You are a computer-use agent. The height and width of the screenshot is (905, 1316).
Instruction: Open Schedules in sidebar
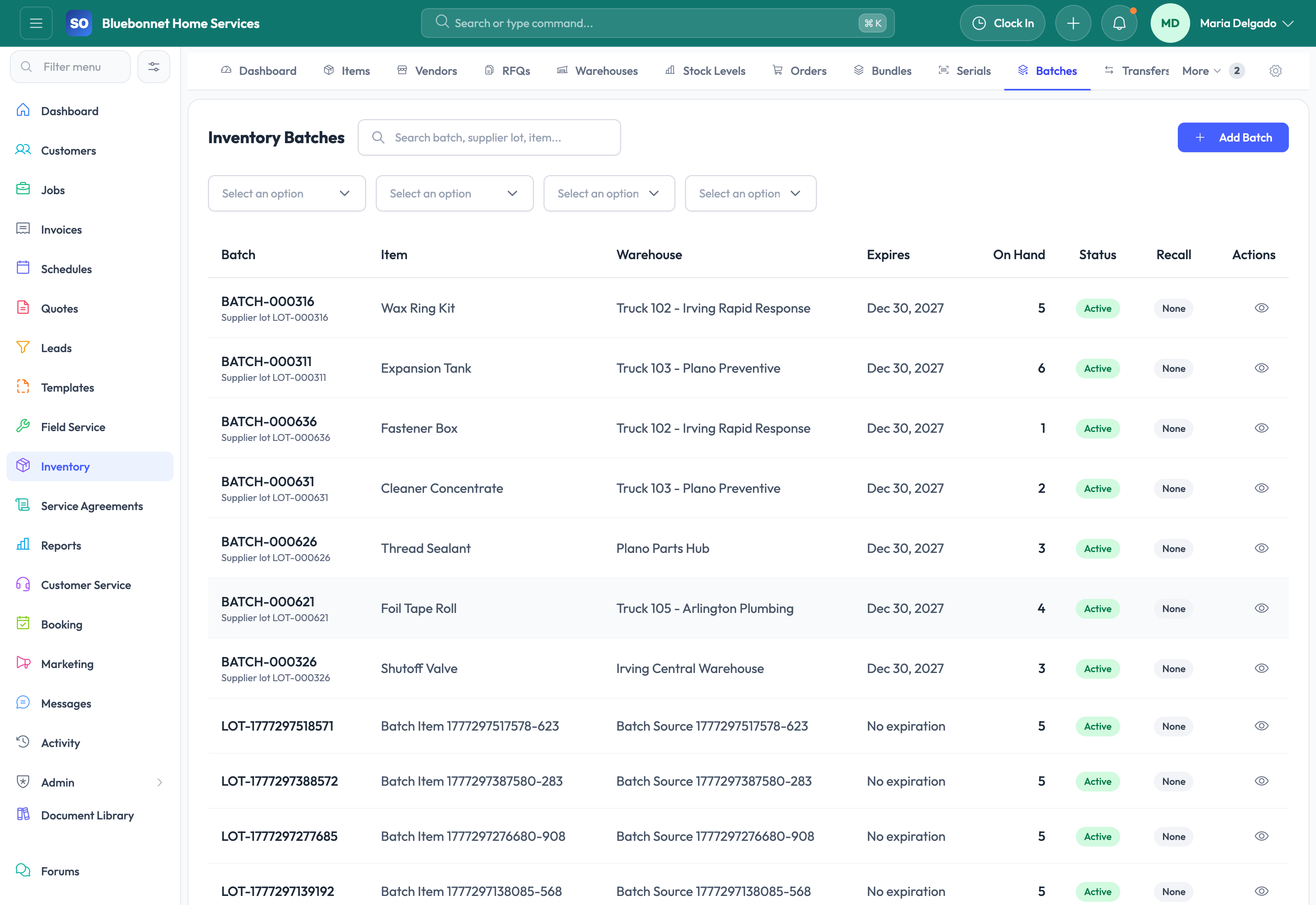tap(90, 269)
